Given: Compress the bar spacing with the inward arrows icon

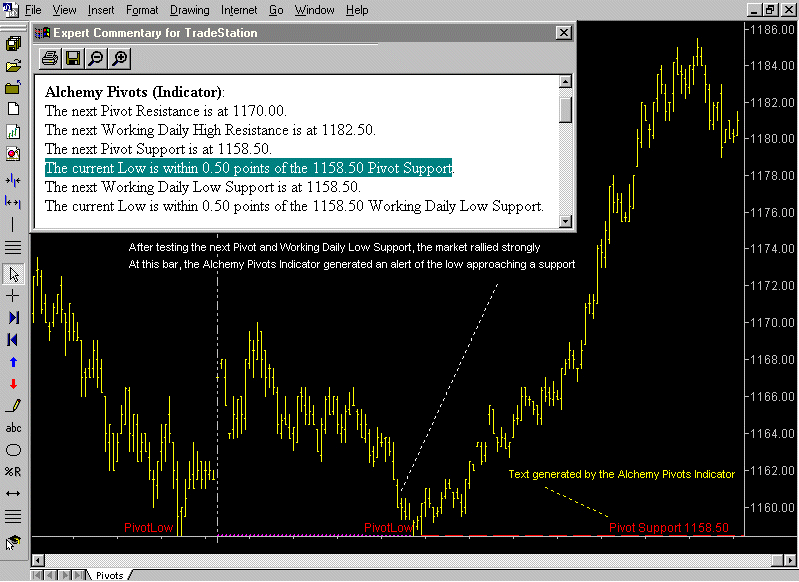Looking at the screenshot, I should coord(13,180).
